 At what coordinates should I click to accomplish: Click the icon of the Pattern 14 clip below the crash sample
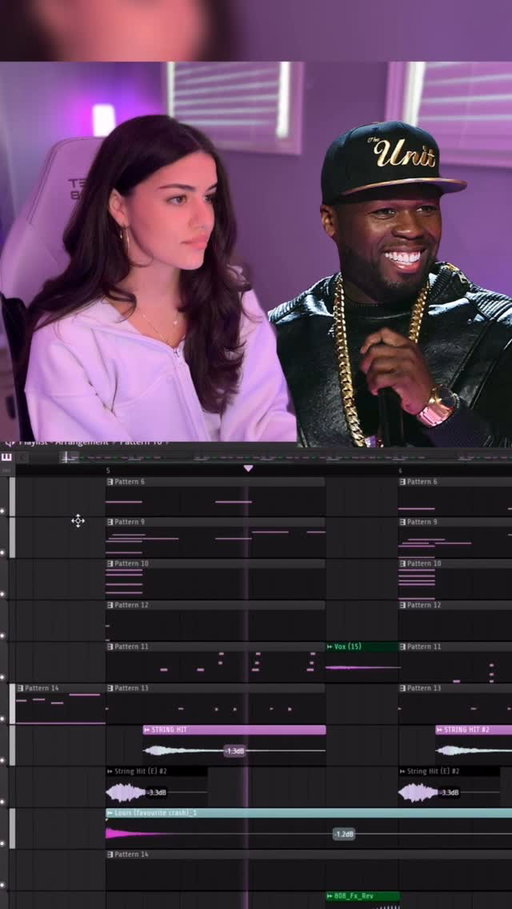[x=110, y=855]
